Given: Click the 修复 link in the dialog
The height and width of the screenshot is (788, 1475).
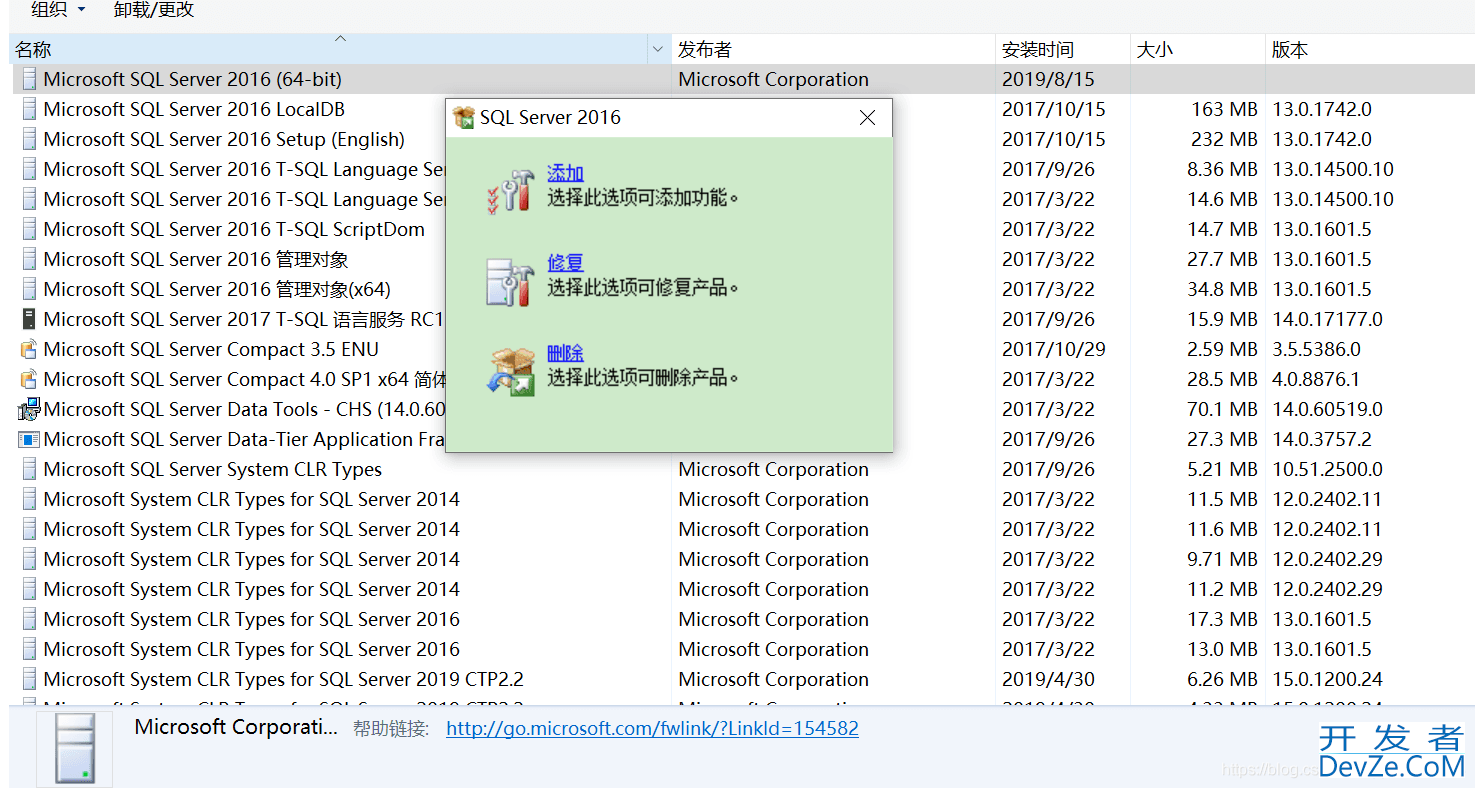Looking at the screenshot, I should coord(565,263).
